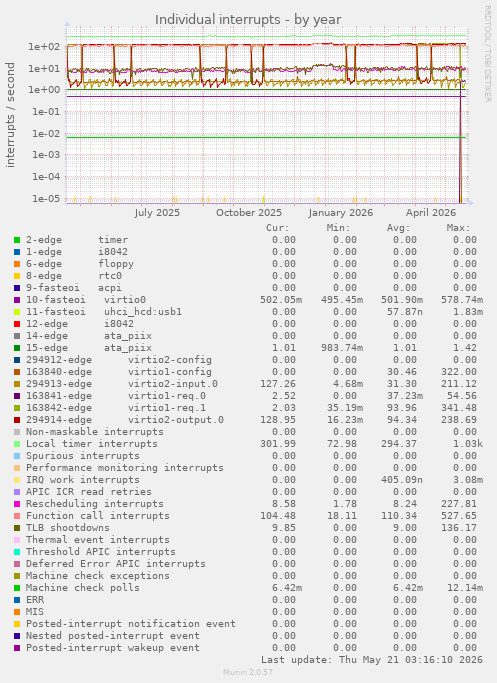Click the magenta Rescheduling interrupts swatch
Viewport: 497px width, 683px height.
17,504
